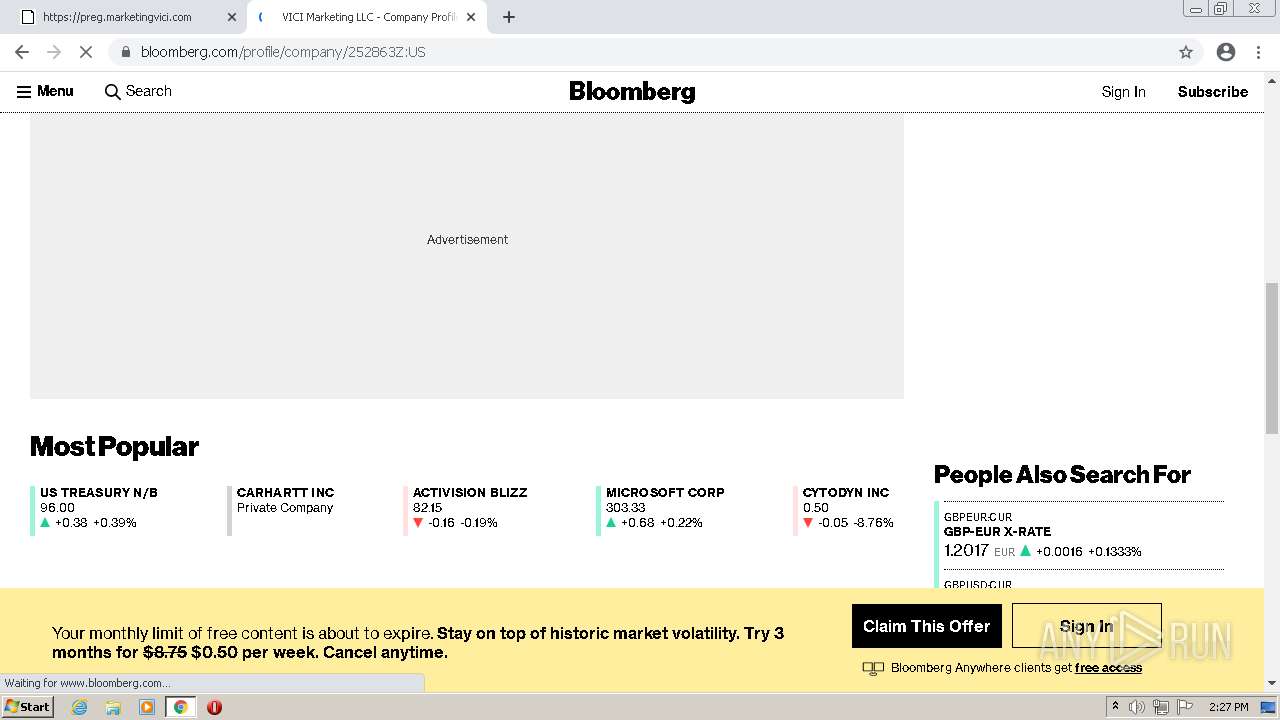Go to the Bloomberg logo home link
The width and height of the screenshot is (1280, 720).
tap(632, 92)
